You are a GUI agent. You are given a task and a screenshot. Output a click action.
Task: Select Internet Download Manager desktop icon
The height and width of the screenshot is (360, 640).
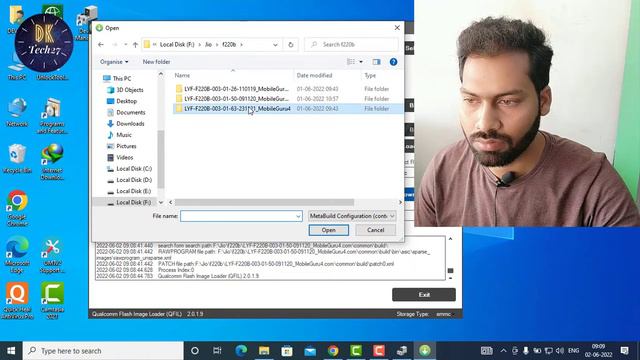tap(52, 162)
